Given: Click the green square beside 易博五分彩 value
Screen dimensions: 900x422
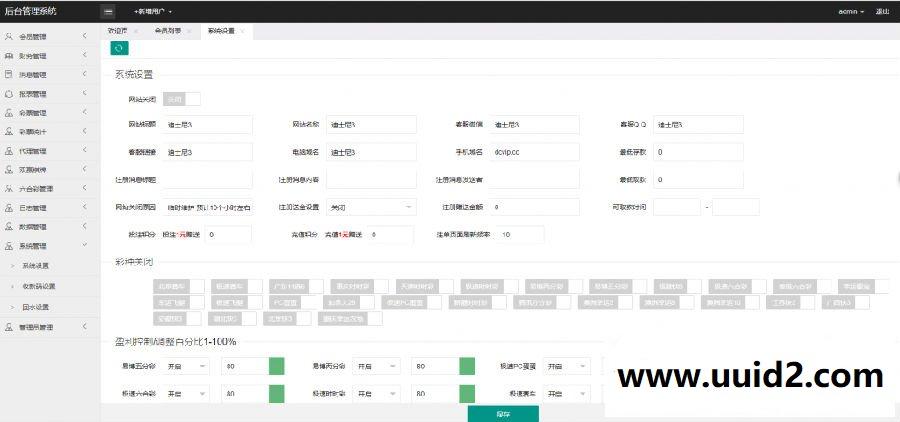Looking at the screenshot, I should click(277, 366).
